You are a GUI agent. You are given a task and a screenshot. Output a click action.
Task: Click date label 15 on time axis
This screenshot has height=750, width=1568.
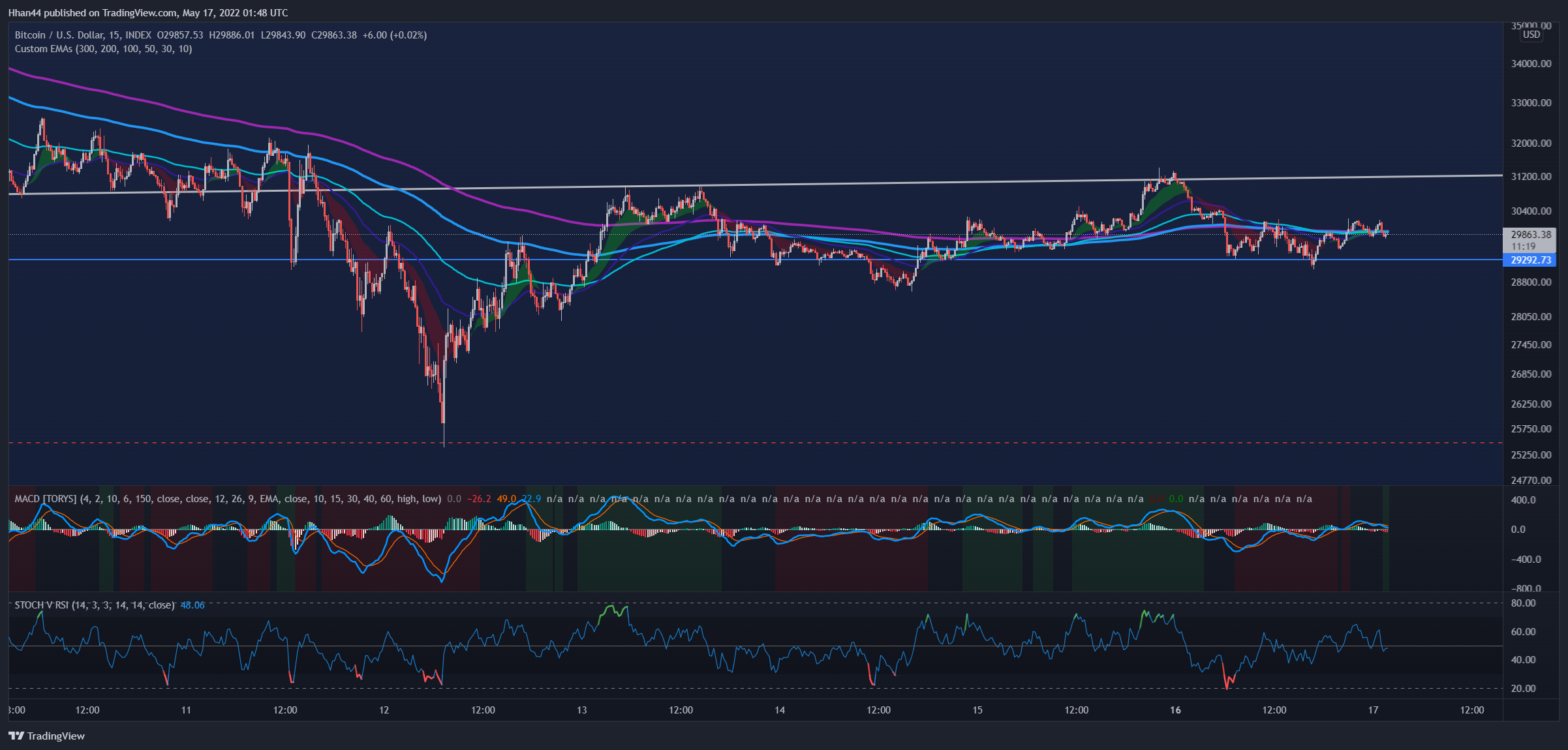tap(977, 710)
